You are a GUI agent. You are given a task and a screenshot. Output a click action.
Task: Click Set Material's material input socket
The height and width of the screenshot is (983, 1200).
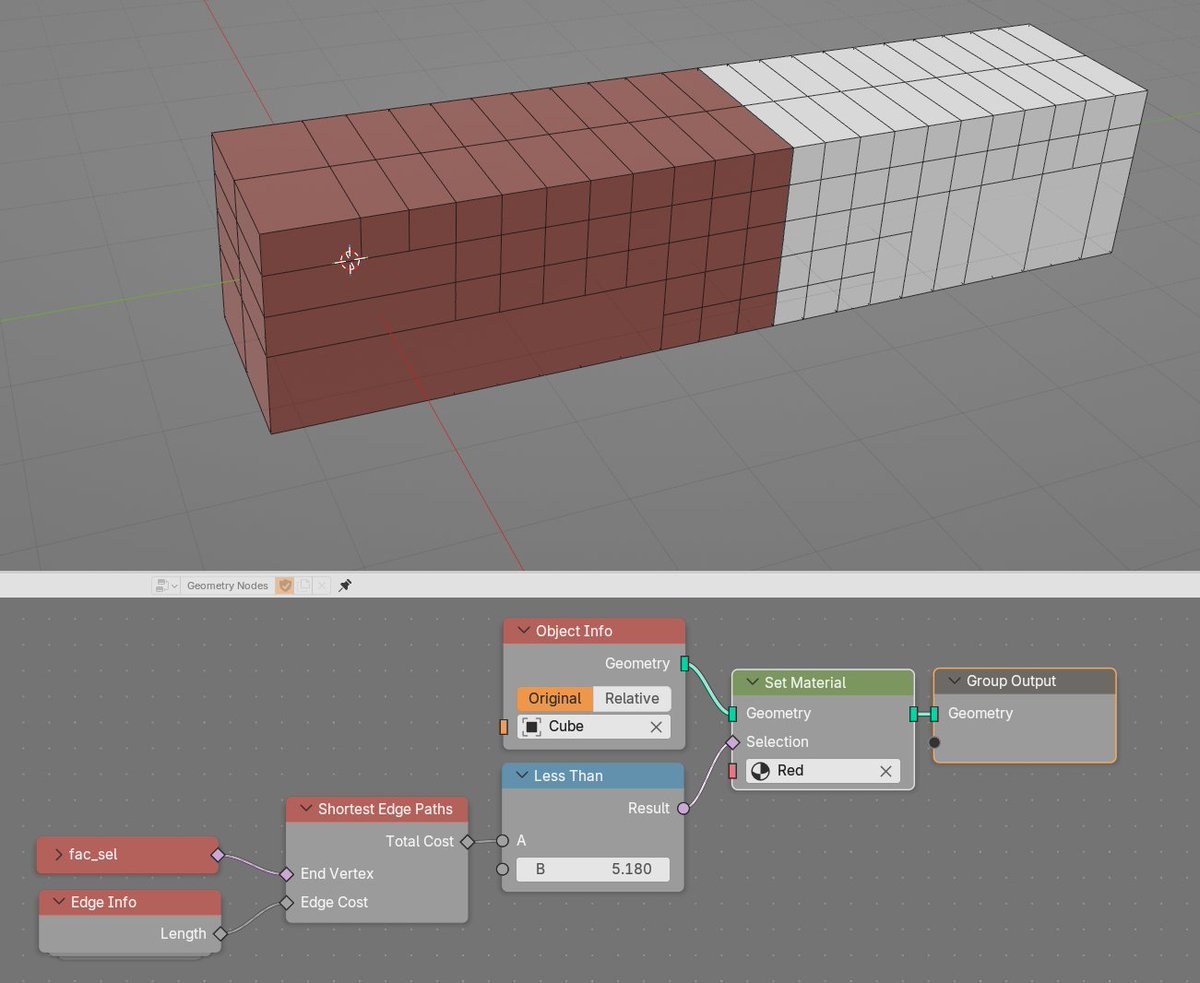click(x=733, y=771)
